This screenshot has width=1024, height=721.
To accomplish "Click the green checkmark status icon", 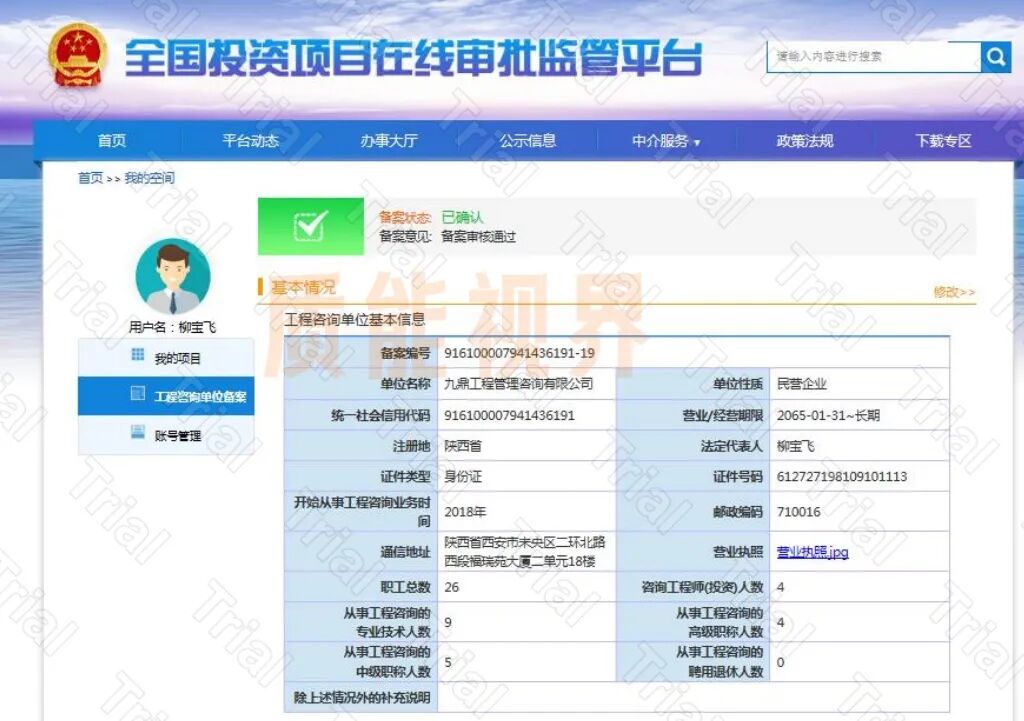I will click(311, 227).
